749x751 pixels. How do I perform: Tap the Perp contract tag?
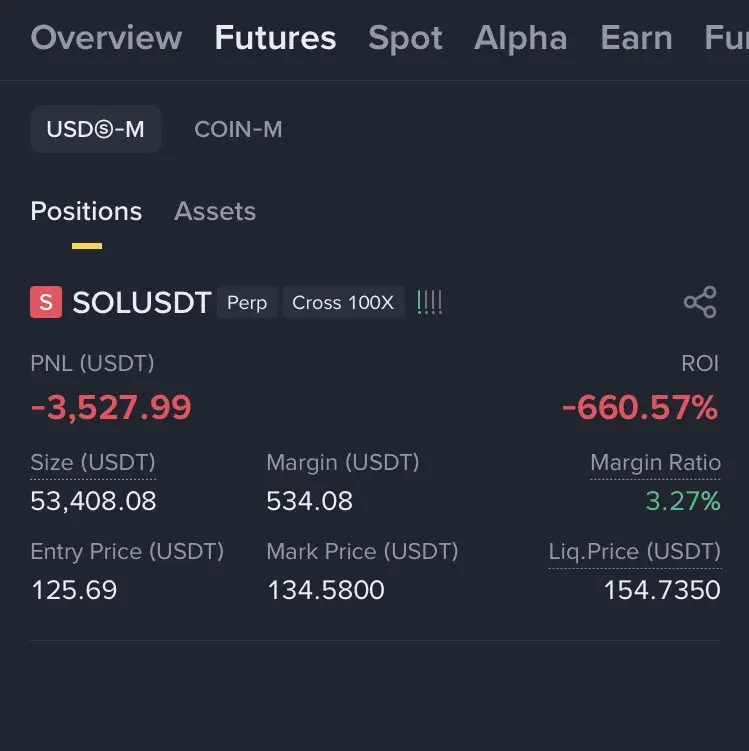click(x=247, y=302)
